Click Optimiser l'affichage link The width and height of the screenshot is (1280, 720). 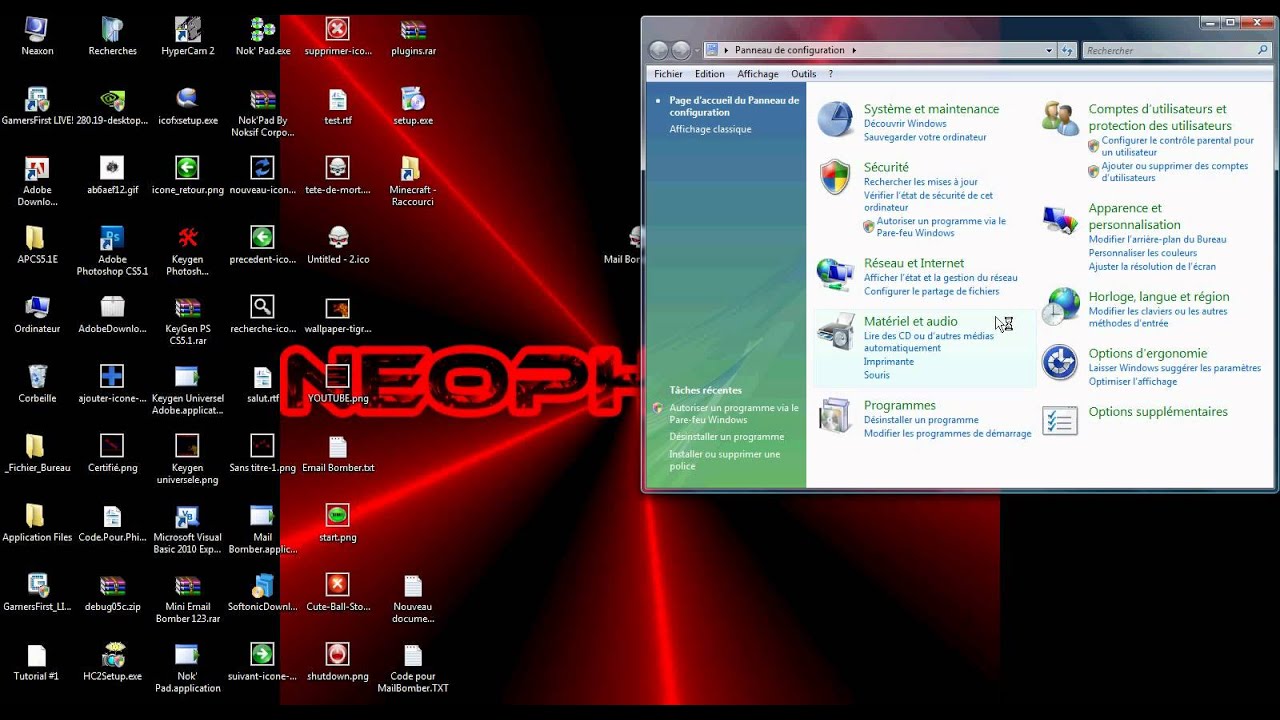[x=1133, y=381]
